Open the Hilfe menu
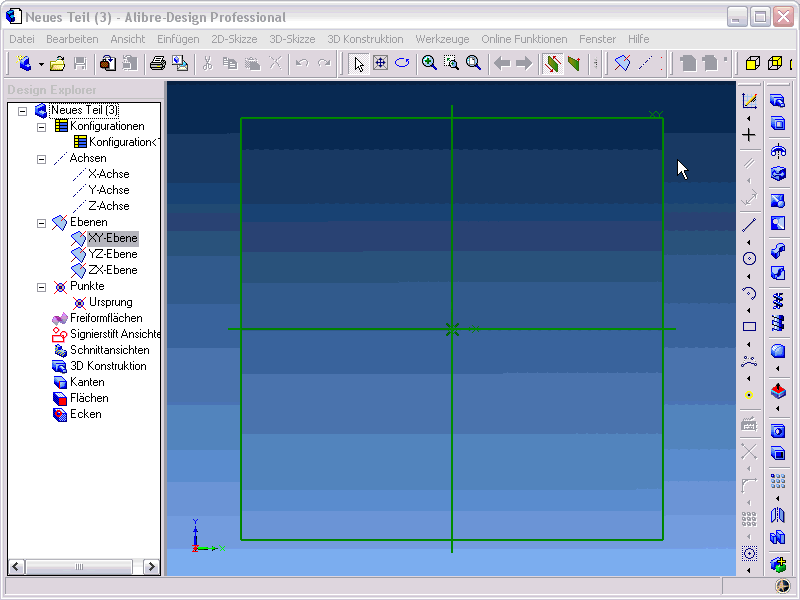The width and height of the screenshot is (800, 600). tap(638, 39)
